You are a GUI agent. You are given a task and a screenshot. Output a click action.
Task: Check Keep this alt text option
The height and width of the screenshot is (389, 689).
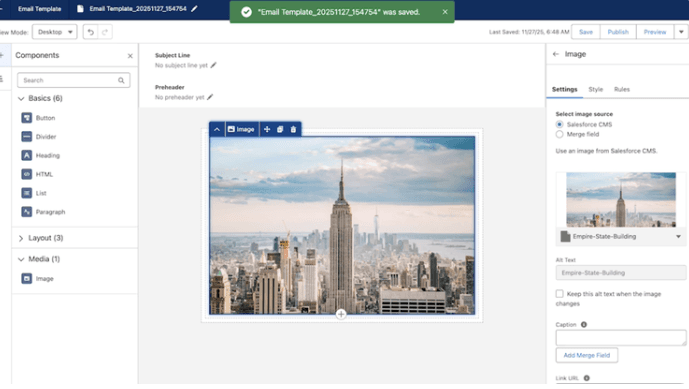559,294
